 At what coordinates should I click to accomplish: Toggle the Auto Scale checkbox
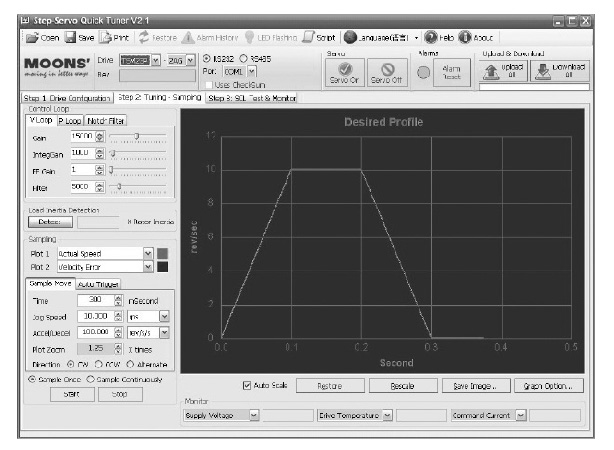tap(247, 386)
